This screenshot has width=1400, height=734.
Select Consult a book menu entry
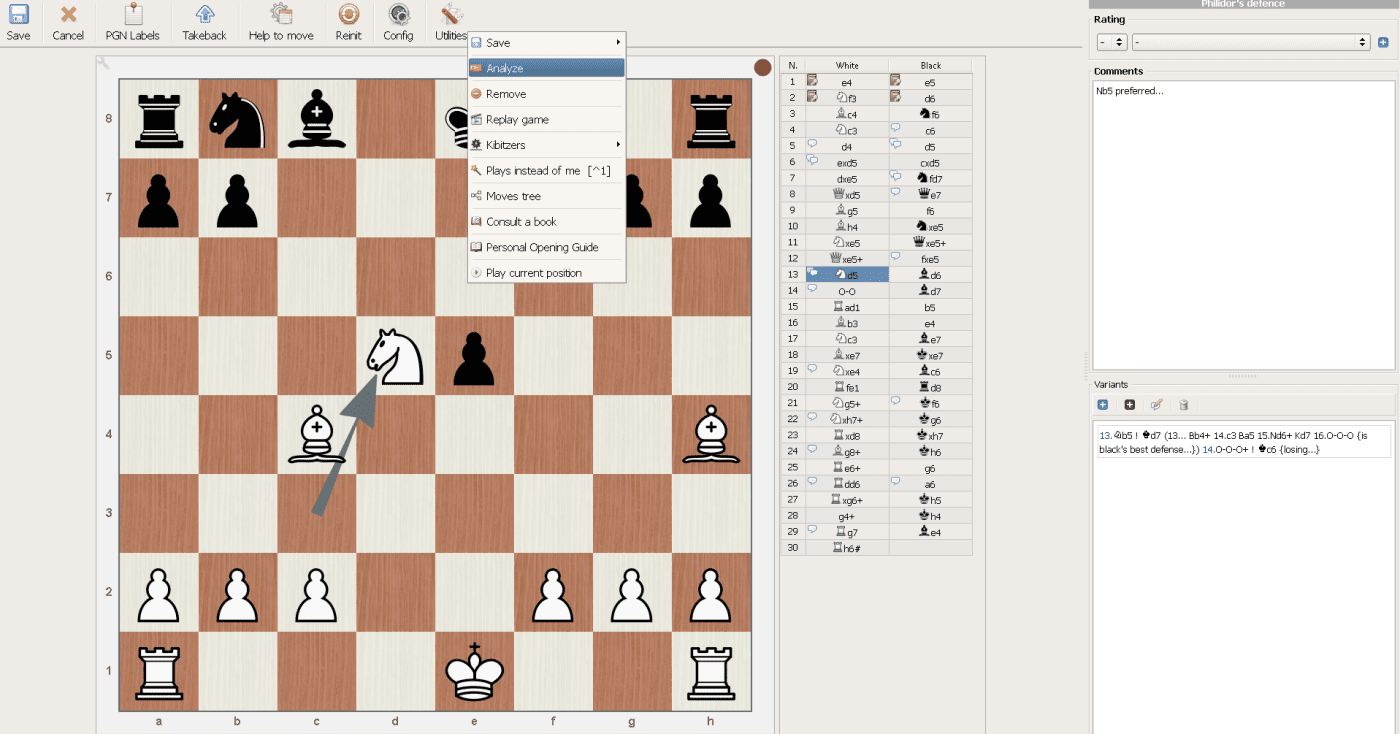coord(546,221)
